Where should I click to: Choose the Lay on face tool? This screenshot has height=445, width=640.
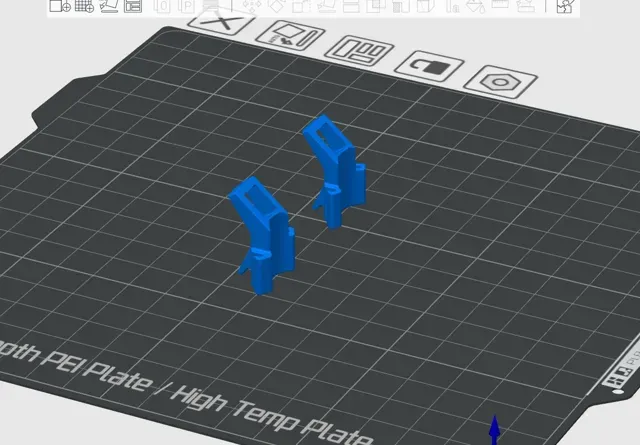[327, 6]
